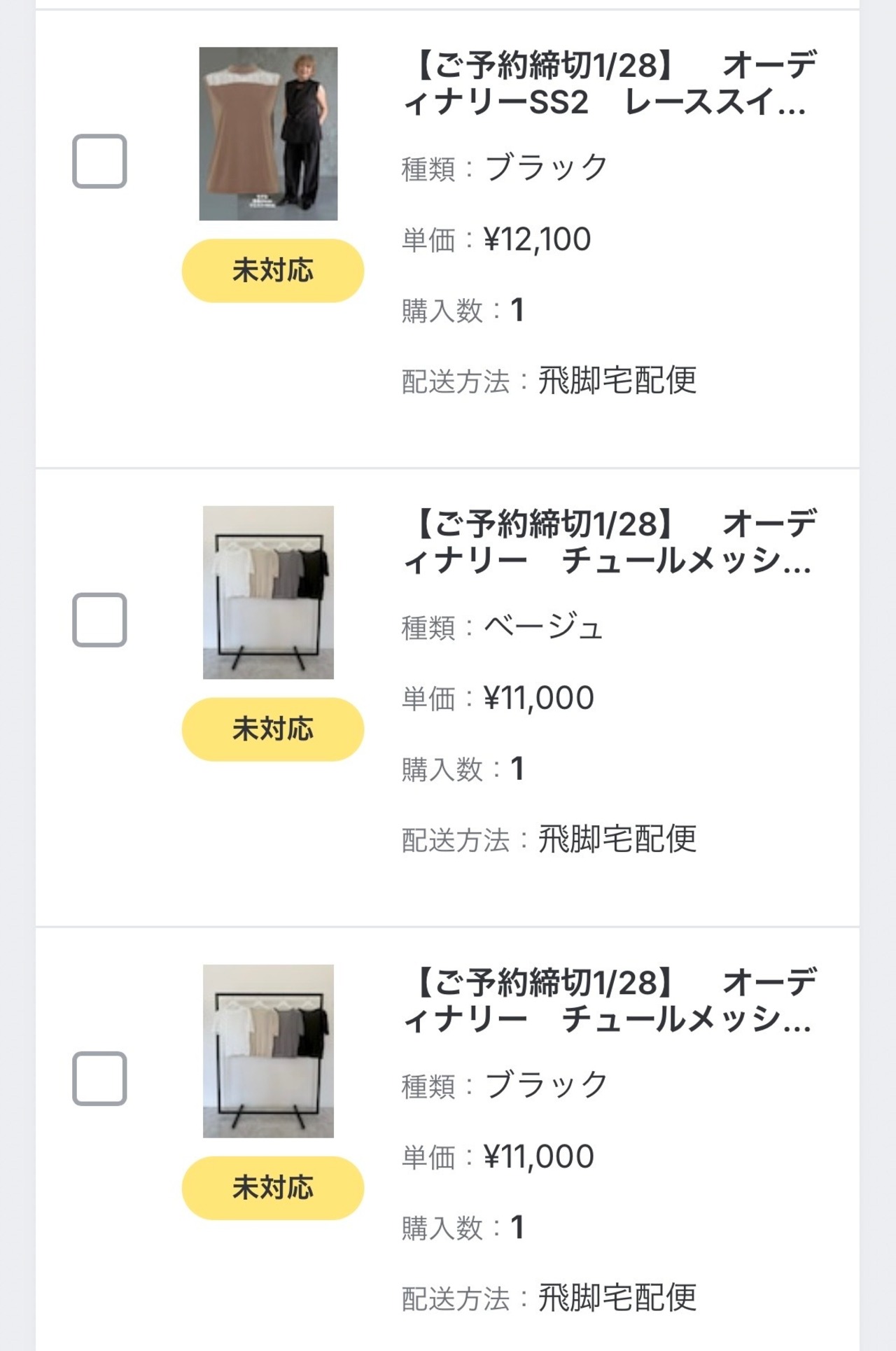Click the 未対応 status badge on the lace item
896x1351 pixels.
(x=273, y=271)
